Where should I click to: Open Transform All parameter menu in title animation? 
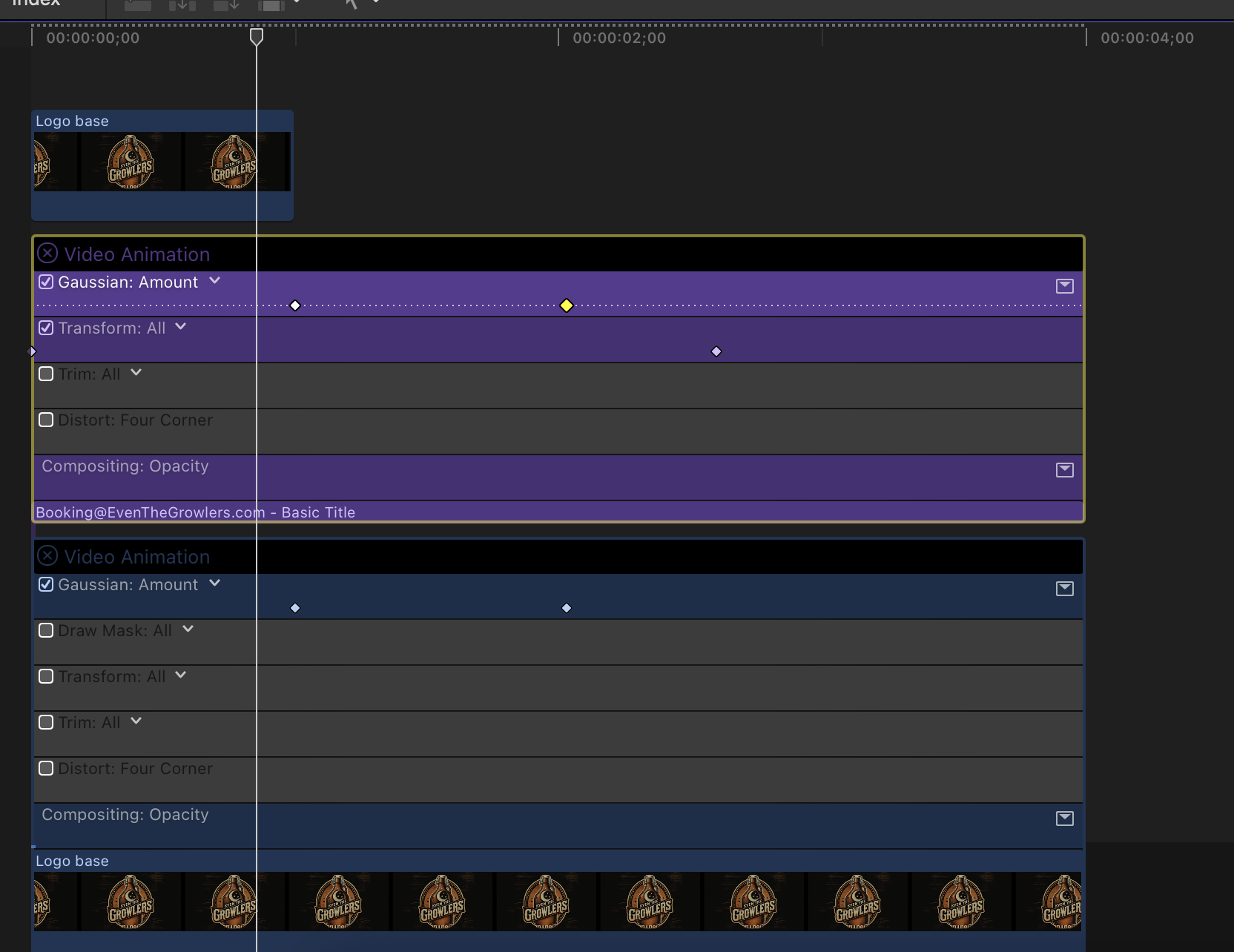(181, 327)
